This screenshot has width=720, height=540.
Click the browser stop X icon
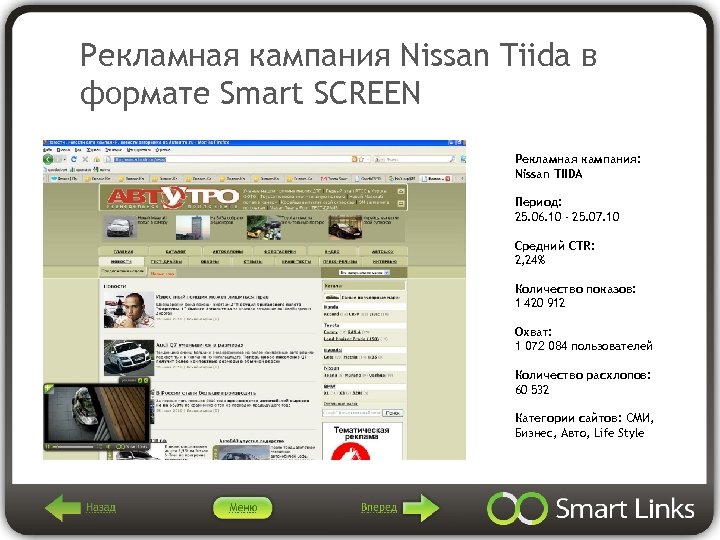85,159
